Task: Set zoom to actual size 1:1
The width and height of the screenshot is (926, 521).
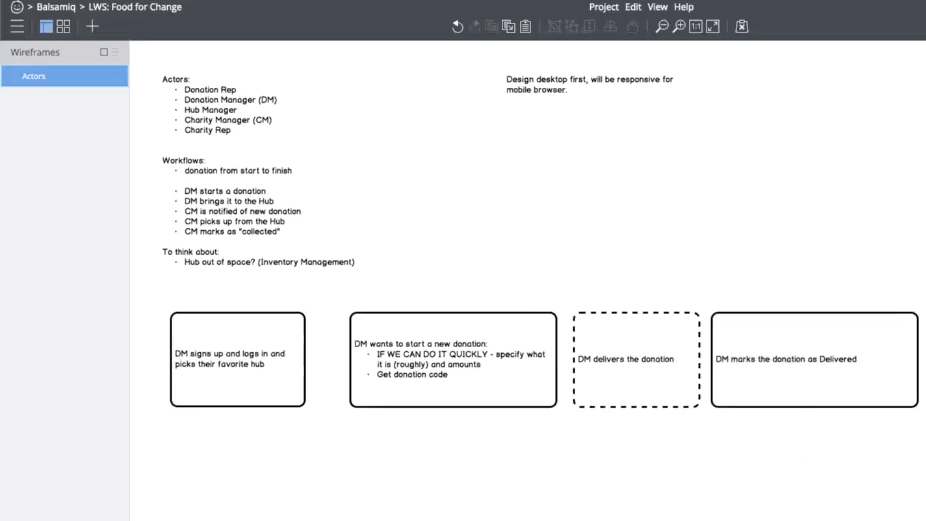Action: pyautogui.click(x=696, y=27)
